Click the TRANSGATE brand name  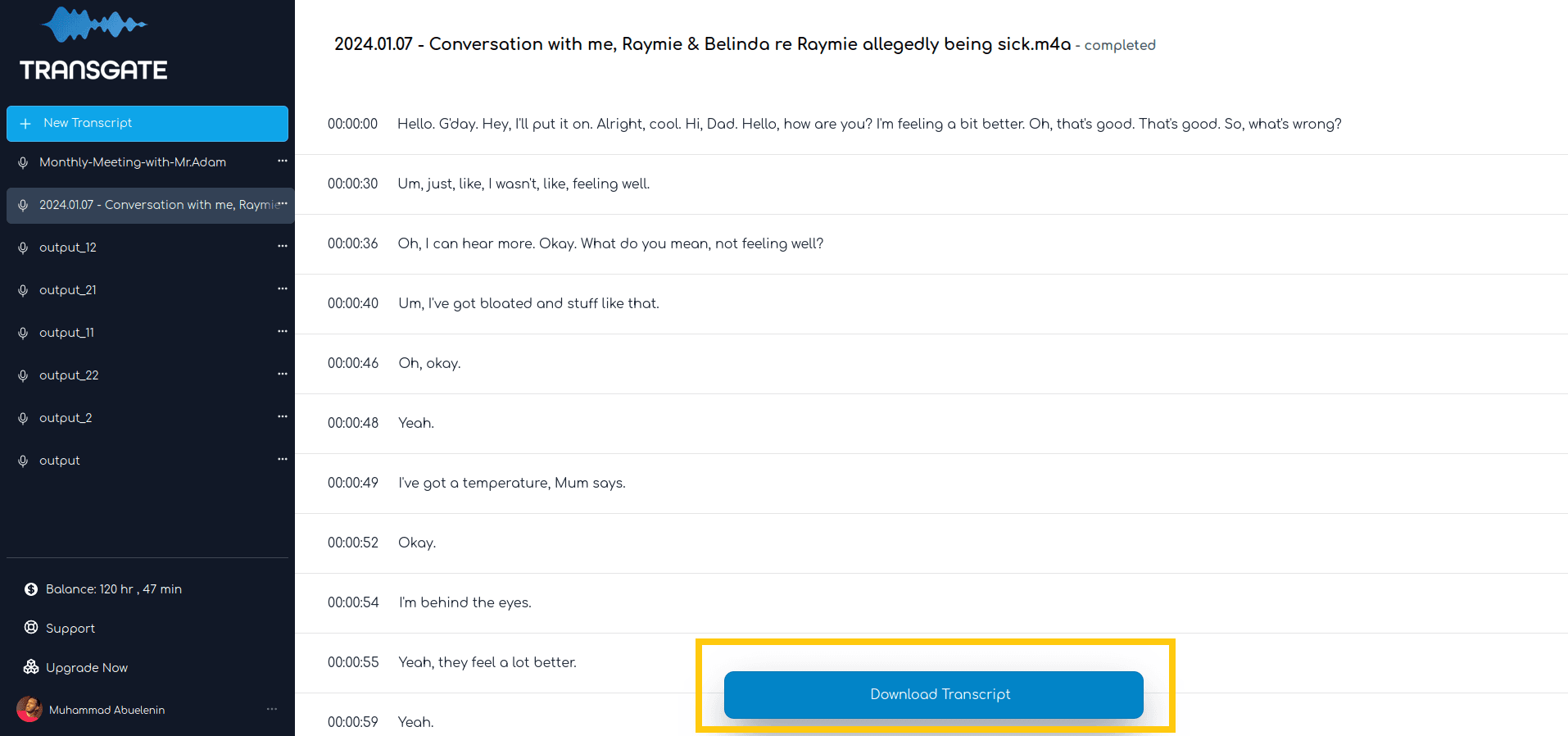click(93, 70)
